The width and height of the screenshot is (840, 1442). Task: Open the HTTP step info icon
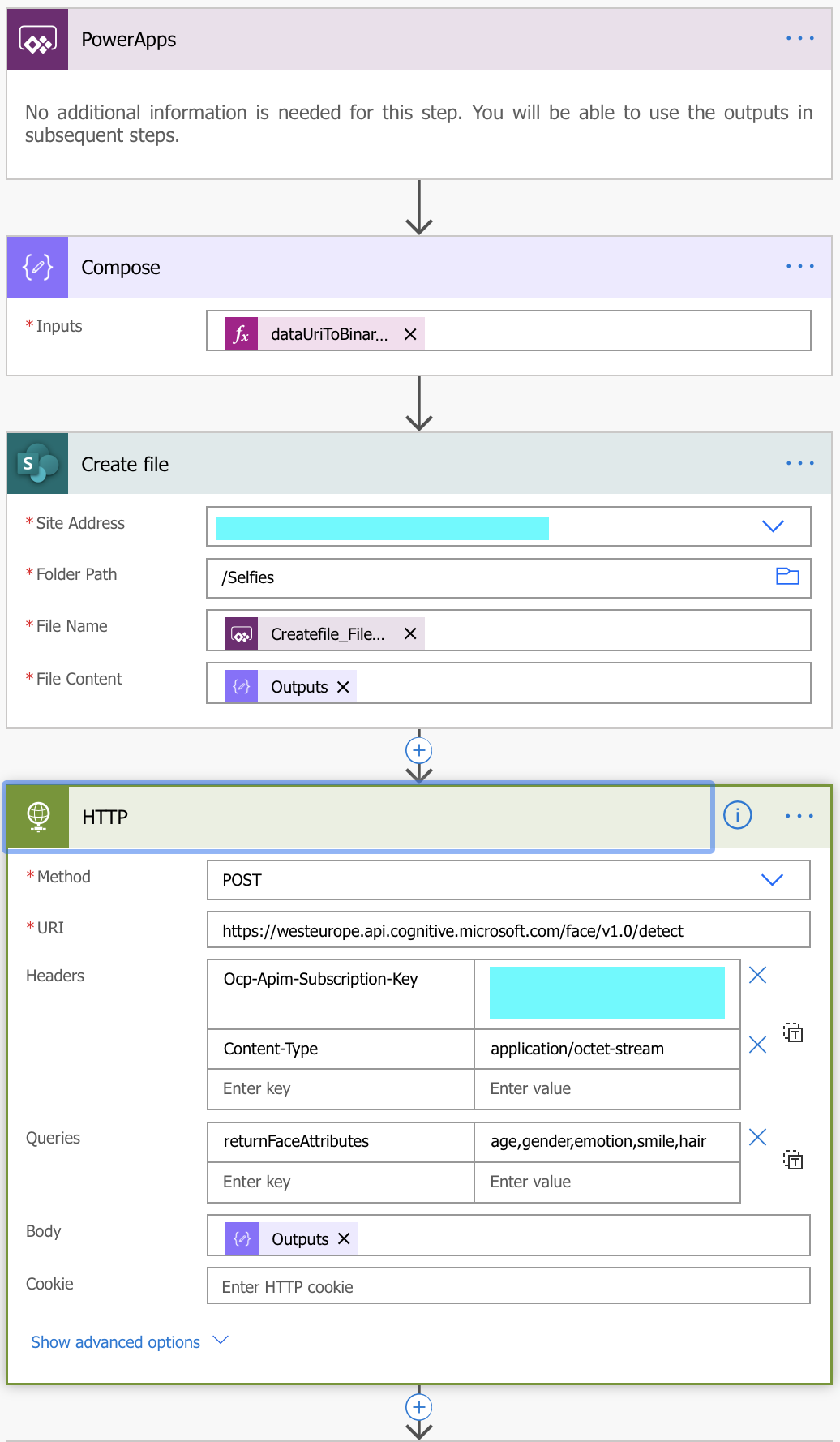(737, 815)
